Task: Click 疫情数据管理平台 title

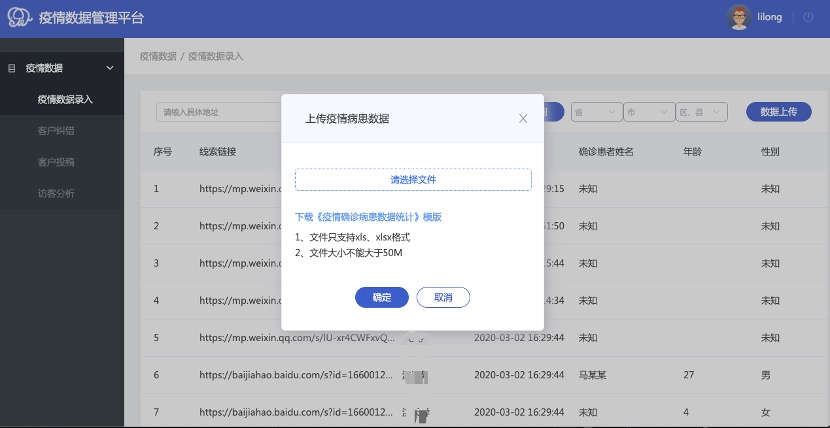Action: pyautogui.click(x=91, y=18)
